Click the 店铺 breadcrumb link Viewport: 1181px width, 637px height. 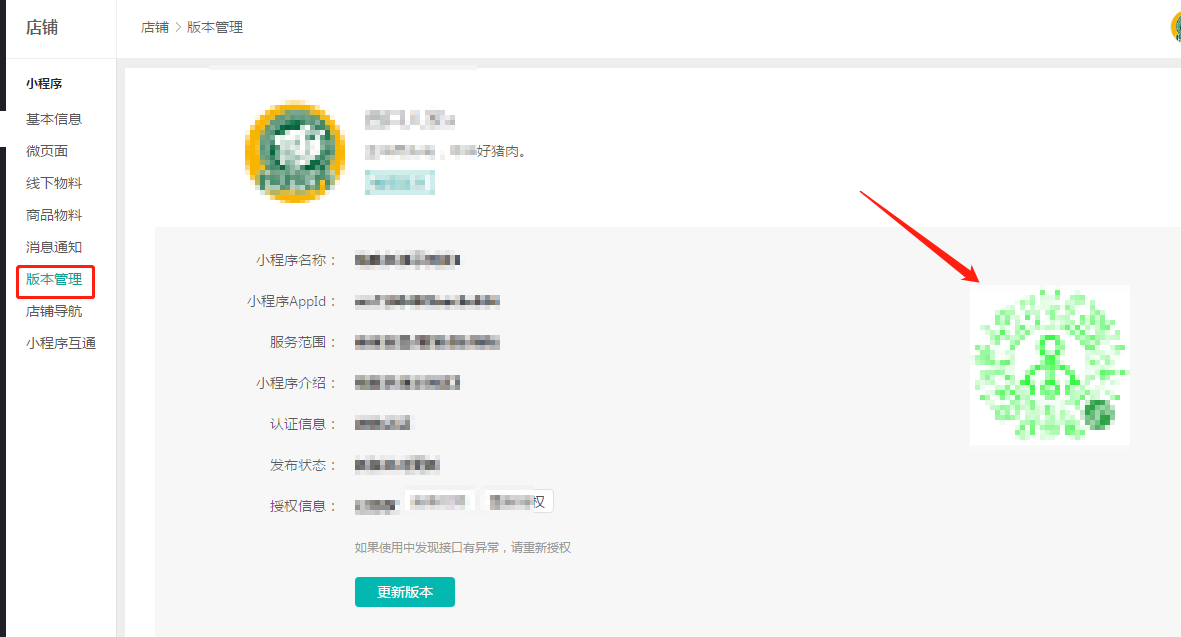point(155,28)
